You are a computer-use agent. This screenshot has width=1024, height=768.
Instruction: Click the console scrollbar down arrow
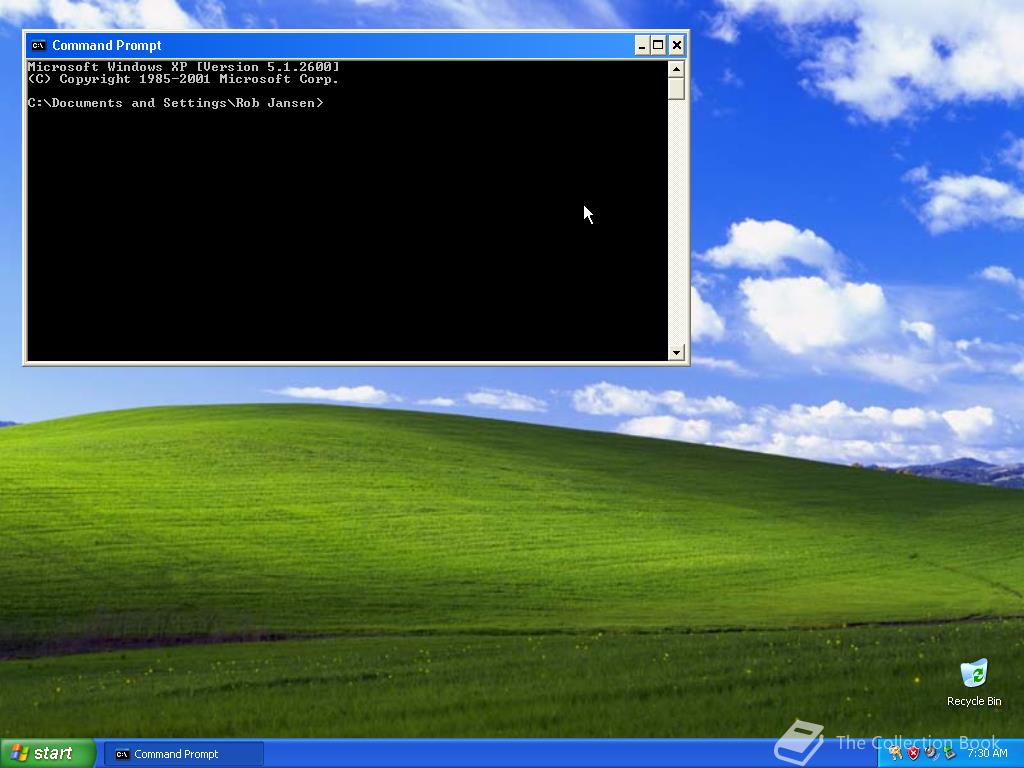tap(676, 353)
